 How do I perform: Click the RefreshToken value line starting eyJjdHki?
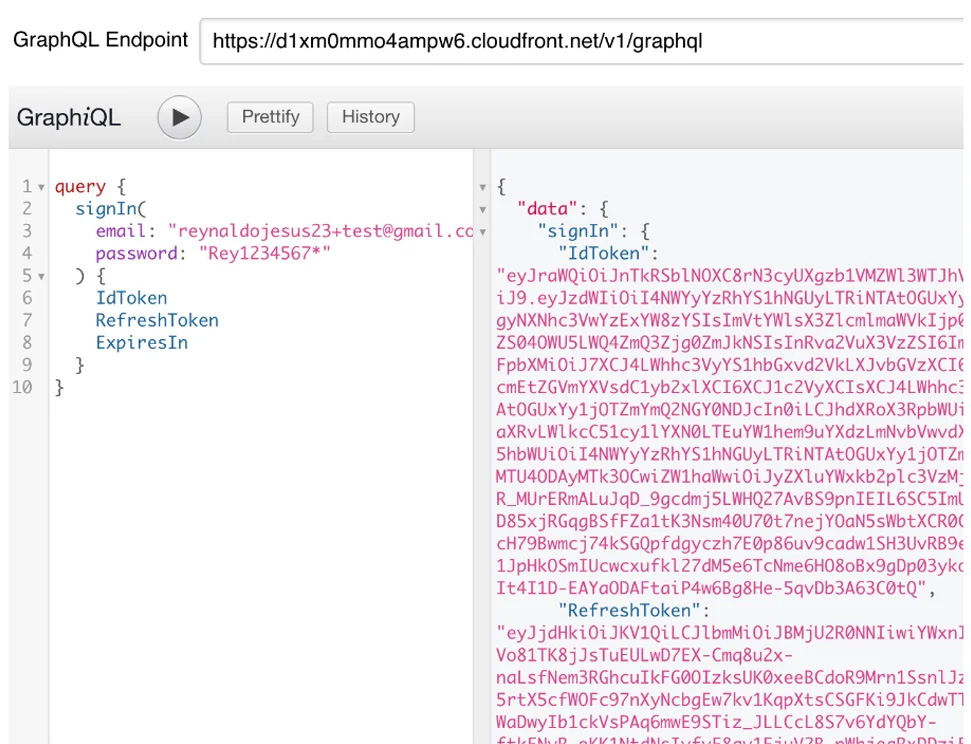tap(729, 632)
